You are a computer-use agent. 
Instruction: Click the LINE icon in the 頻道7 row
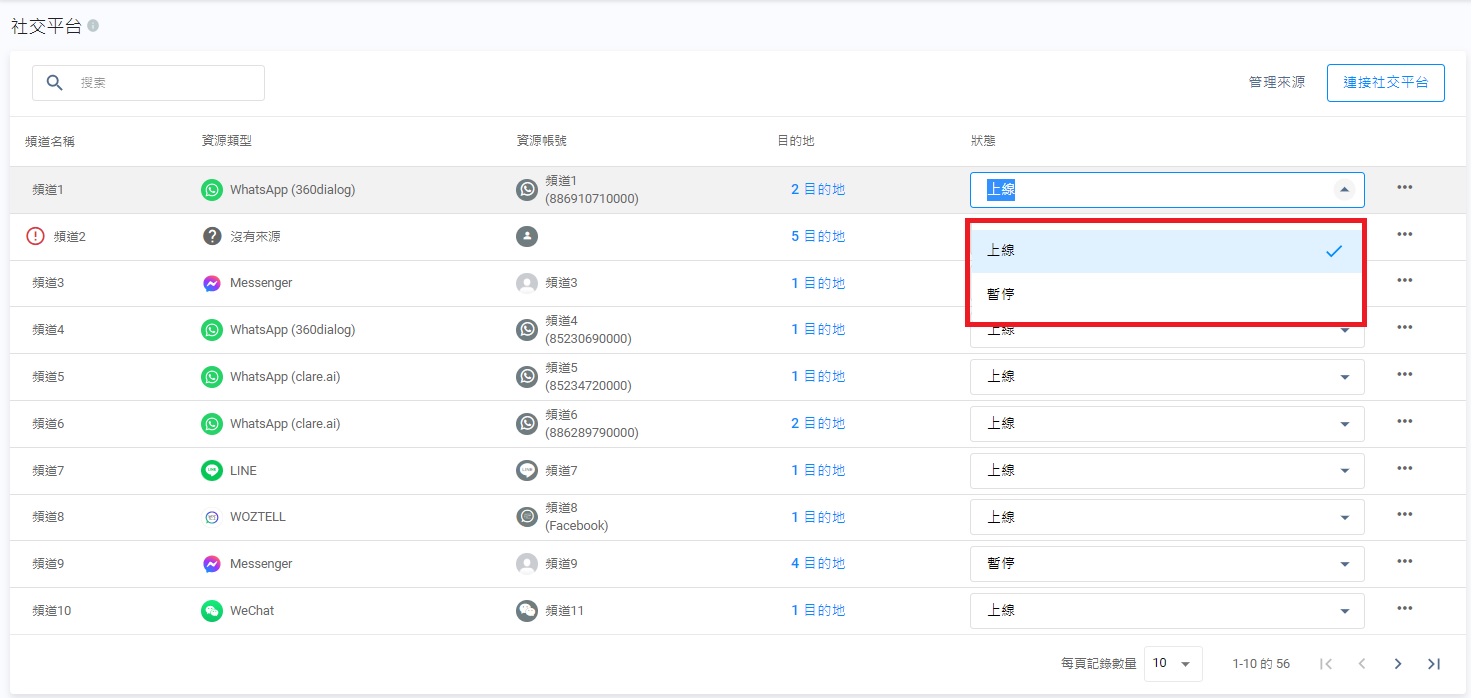tap(212, 470)
